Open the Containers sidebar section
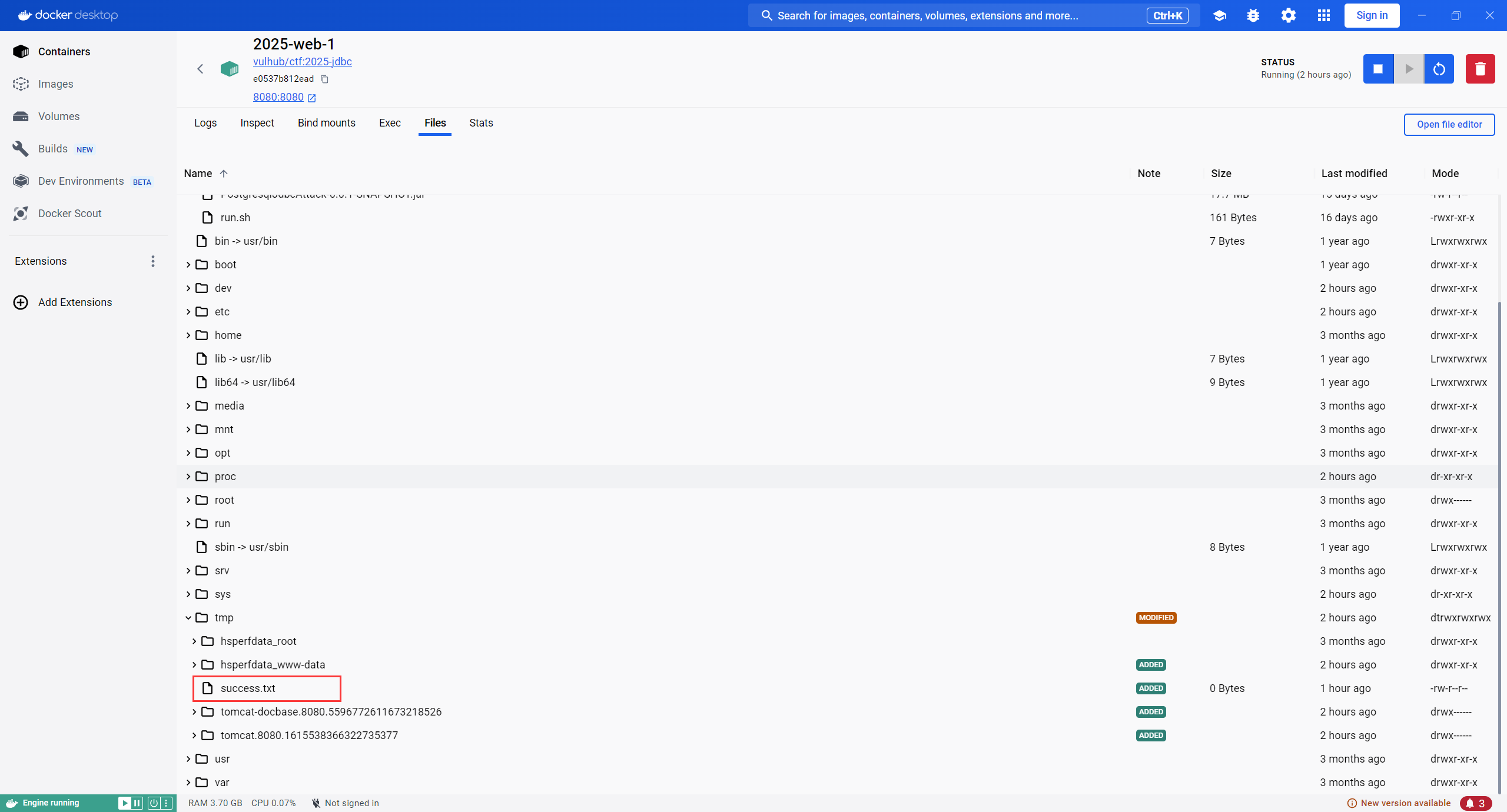The height and width of the screenshot is (812, 1507). click(64, 52)
